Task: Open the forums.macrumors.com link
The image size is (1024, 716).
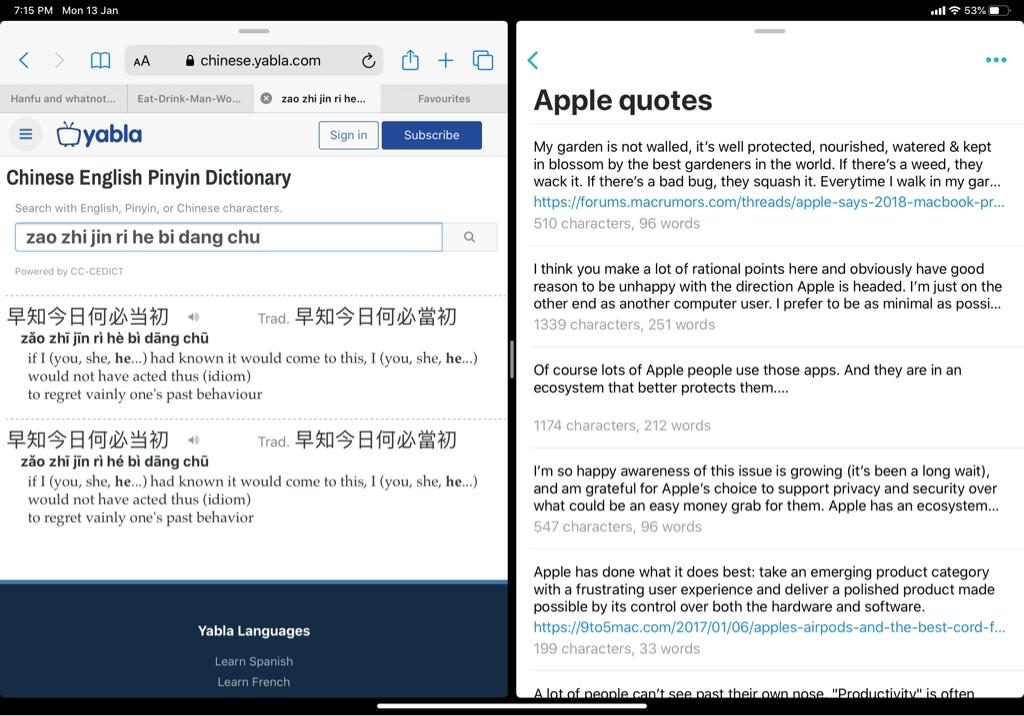Action: 769,202
